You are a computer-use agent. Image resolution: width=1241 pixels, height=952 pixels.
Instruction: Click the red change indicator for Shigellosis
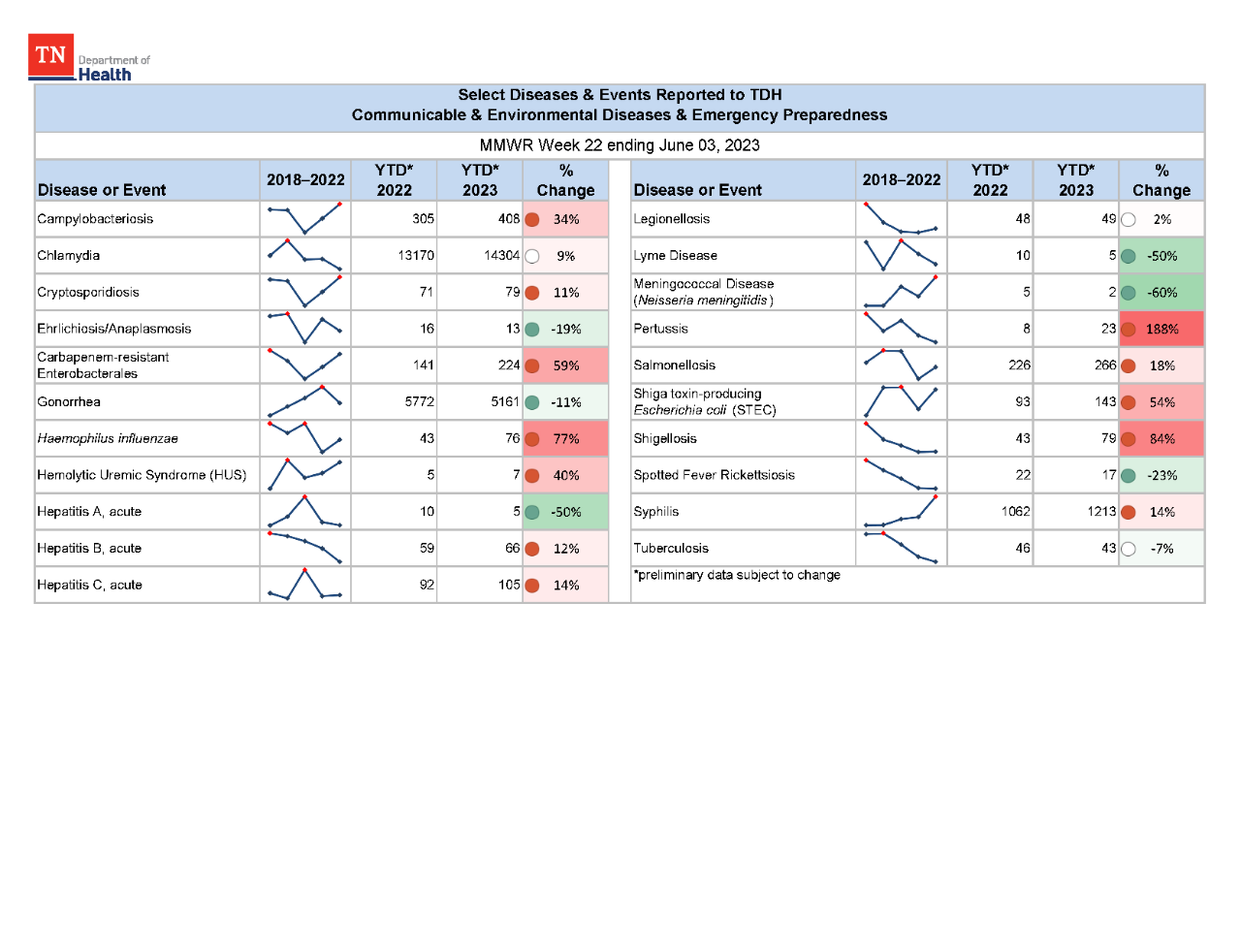click(x=1129, y=438)
